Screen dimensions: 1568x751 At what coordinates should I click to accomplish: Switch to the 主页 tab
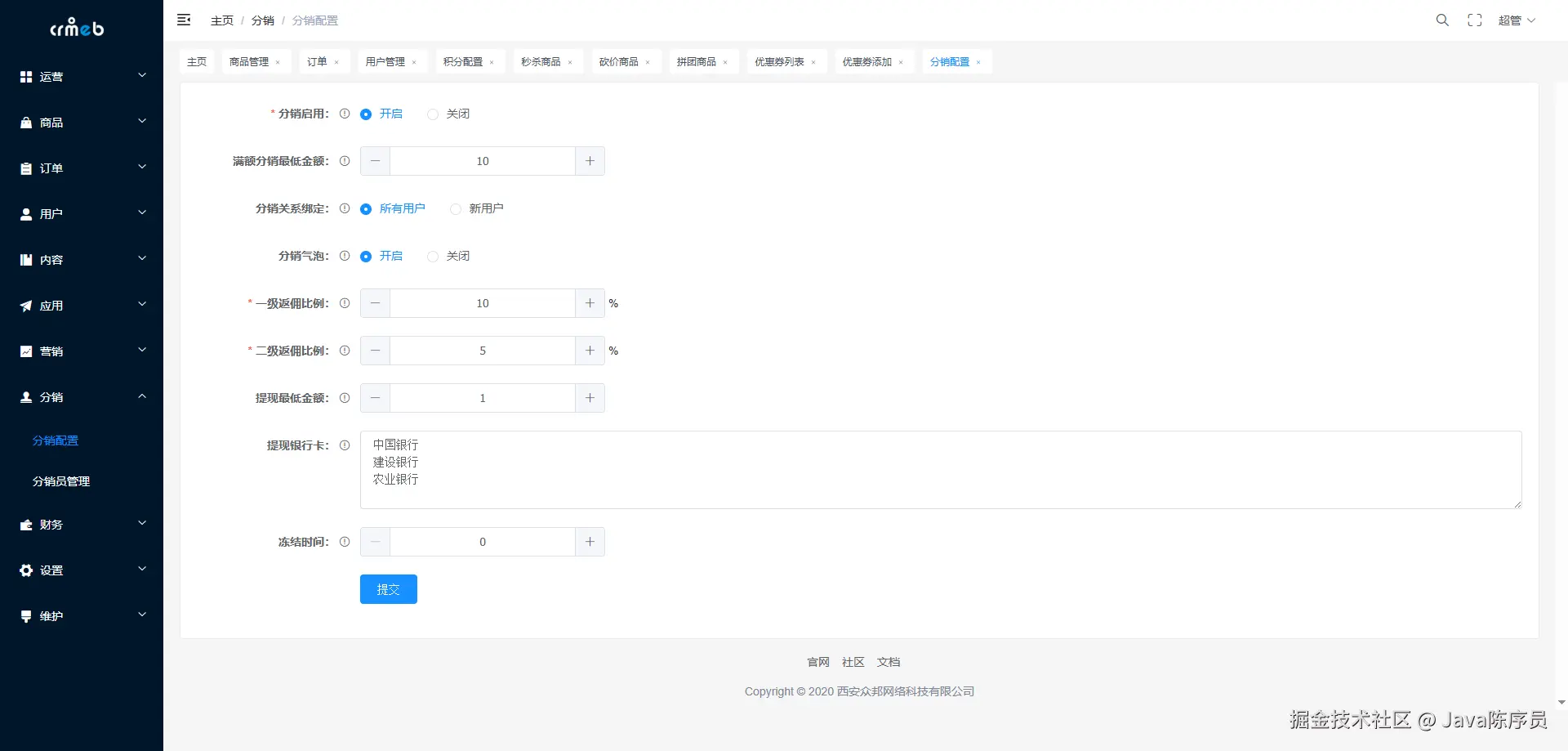pos(197,62)
